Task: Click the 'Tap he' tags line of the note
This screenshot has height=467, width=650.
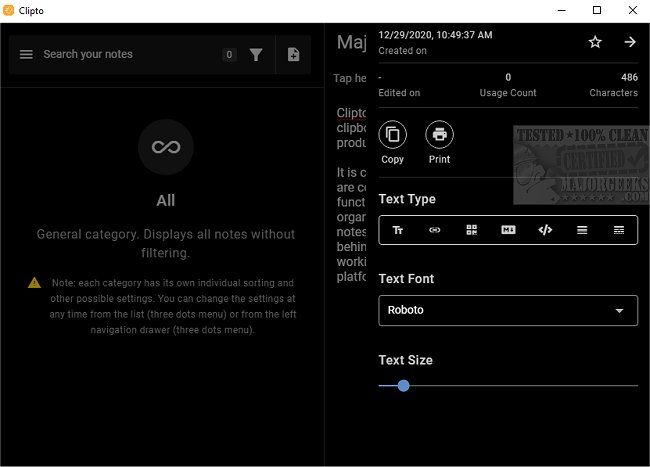Action: pos(350,78)
